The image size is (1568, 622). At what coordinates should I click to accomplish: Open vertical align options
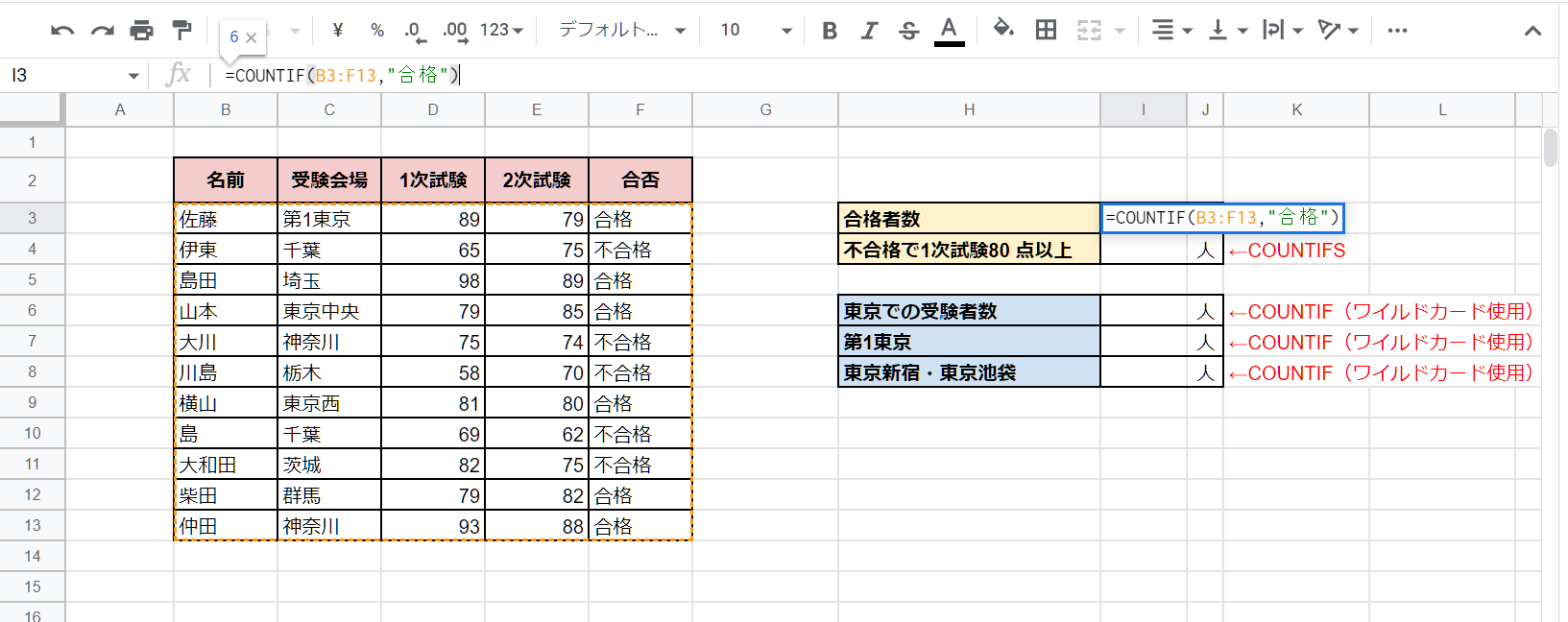point(1227,31)
